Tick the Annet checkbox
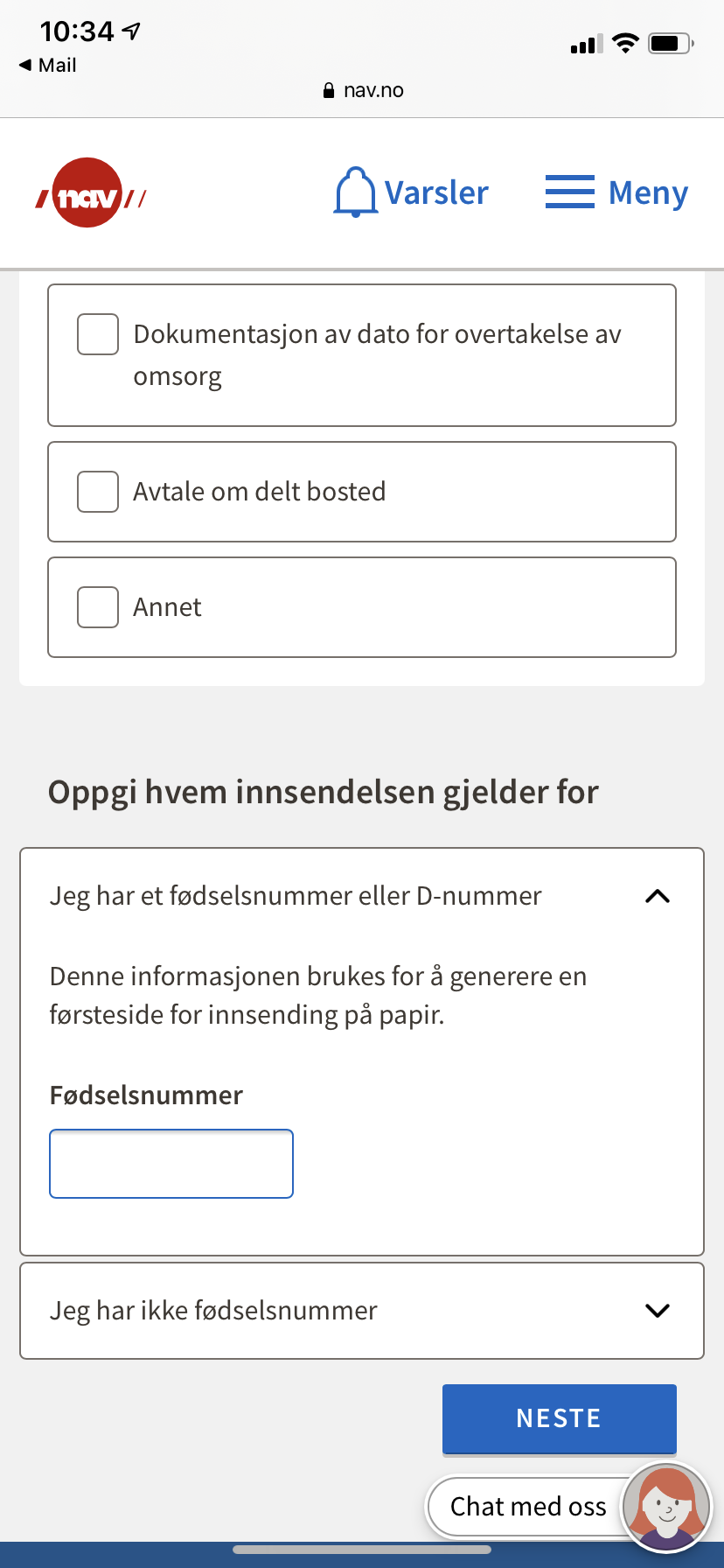724x1568 pixels. coord(98,607)
